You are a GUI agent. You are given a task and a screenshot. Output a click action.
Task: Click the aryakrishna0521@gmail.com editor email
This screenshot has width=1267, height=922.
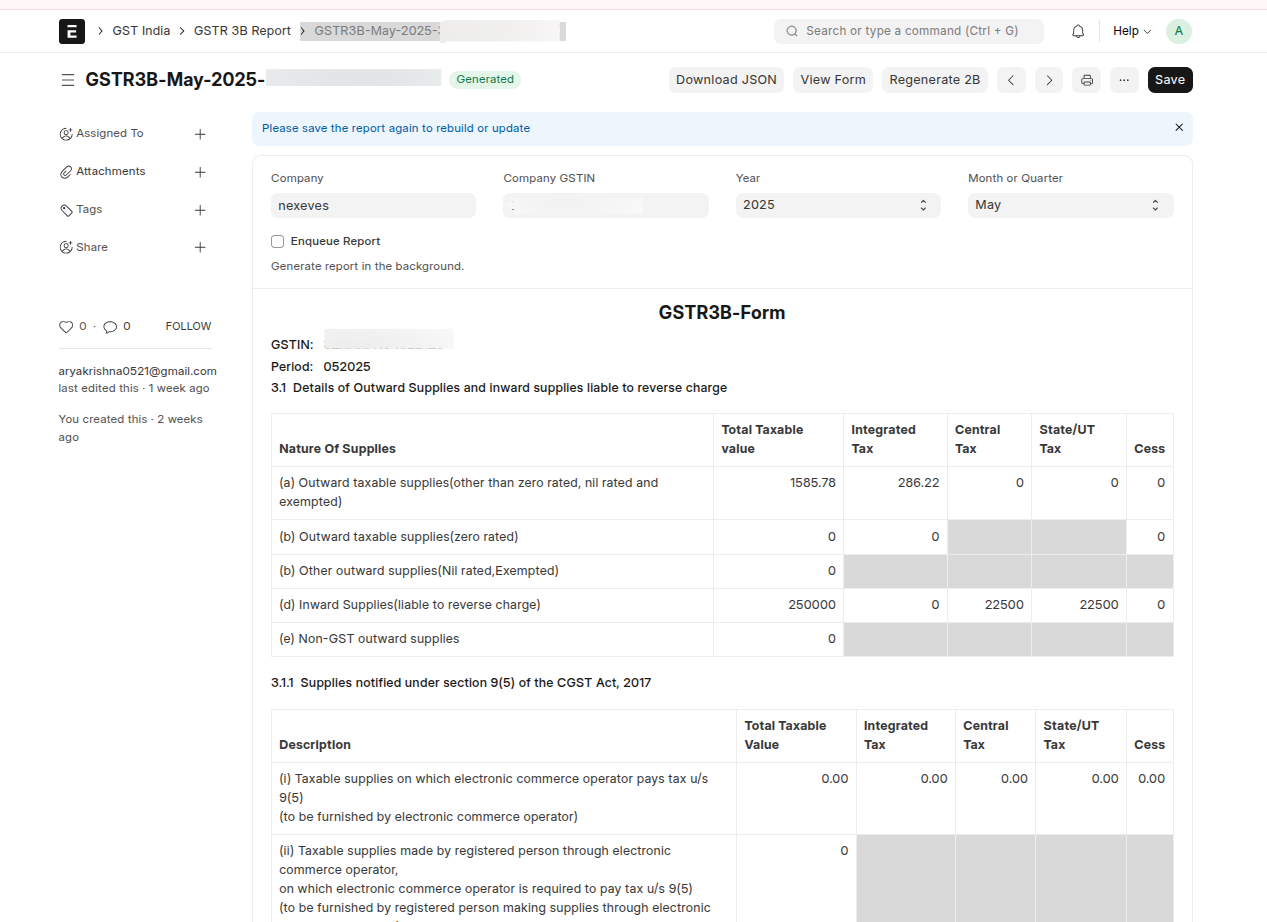[137, 371]
